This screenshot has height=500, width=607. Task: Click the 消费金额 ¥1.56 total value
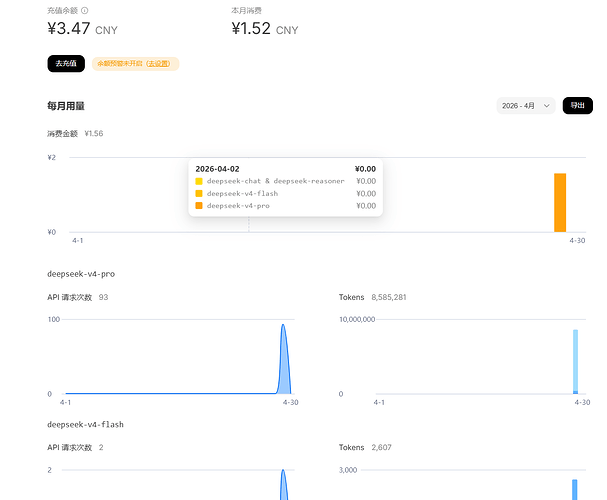tap(94, 134)
